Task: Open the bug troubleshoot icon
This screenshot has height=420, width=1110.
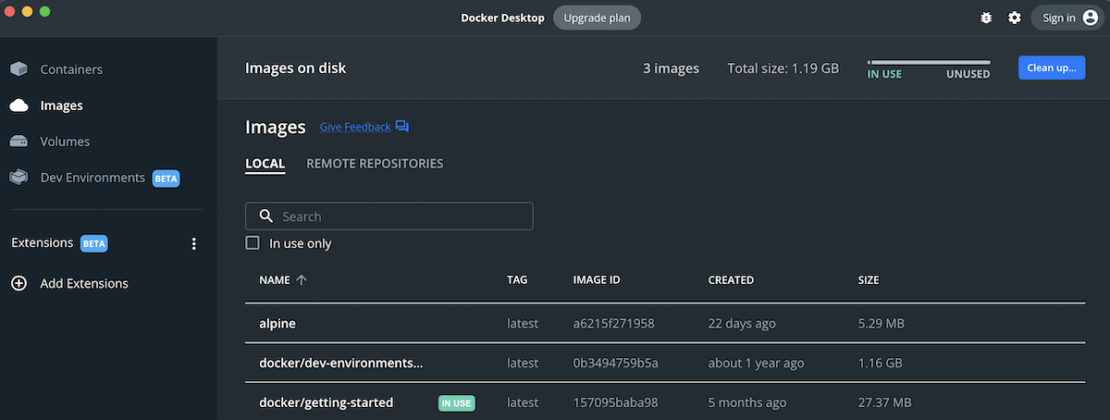Action: [987, 18]
